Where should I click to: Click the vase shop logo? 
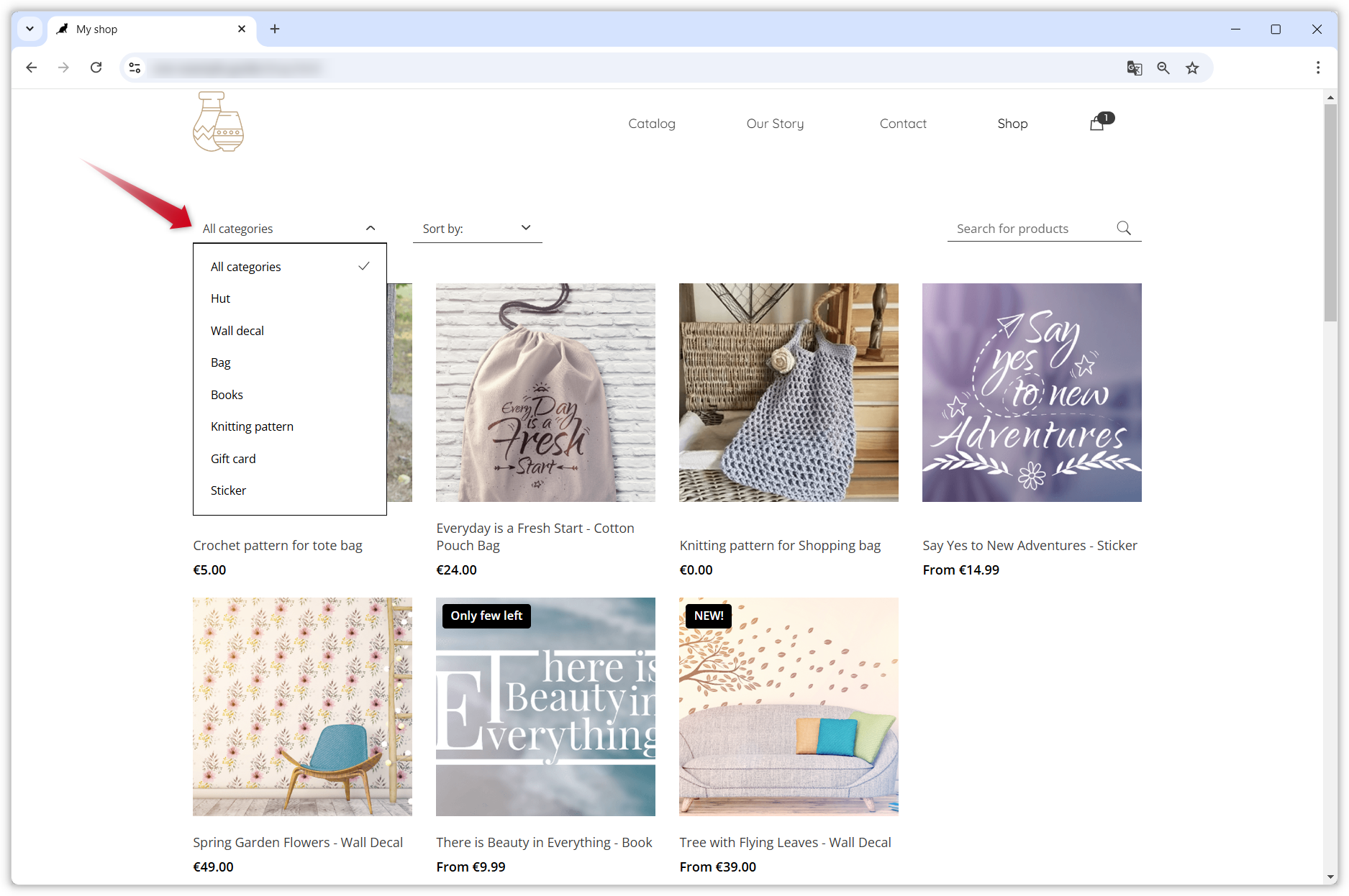(x=219, y=122)
